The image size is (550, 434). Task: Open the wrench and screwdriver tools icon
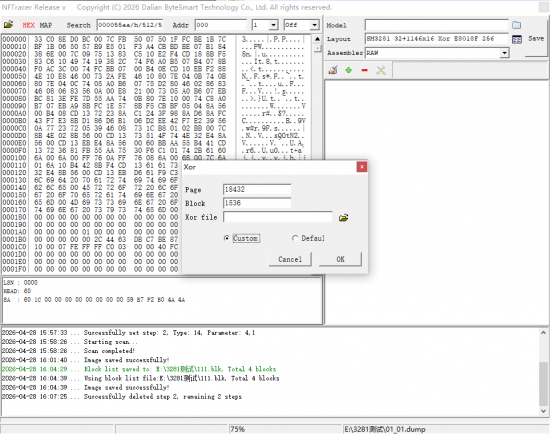381,70
